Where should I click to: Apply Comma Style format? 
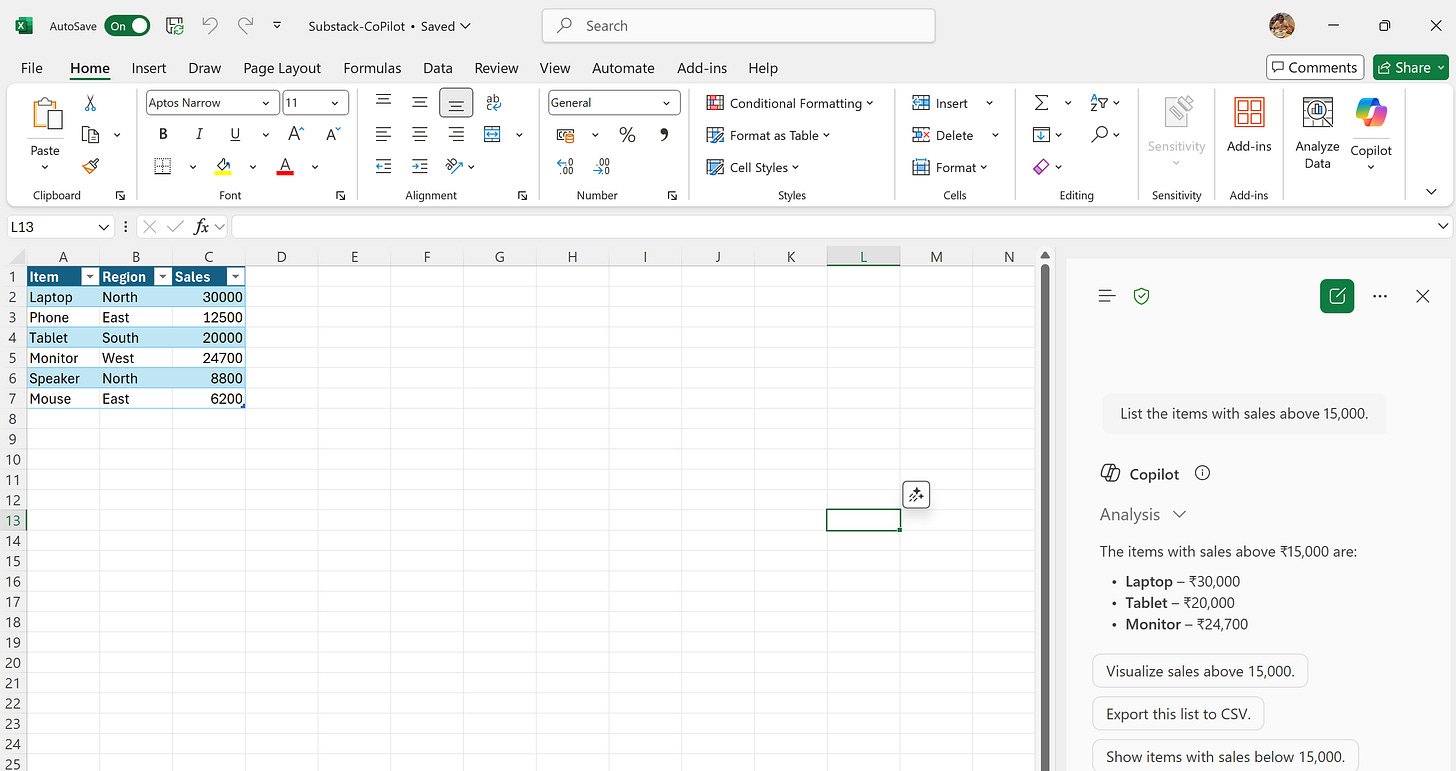click(x=664, y=134)
